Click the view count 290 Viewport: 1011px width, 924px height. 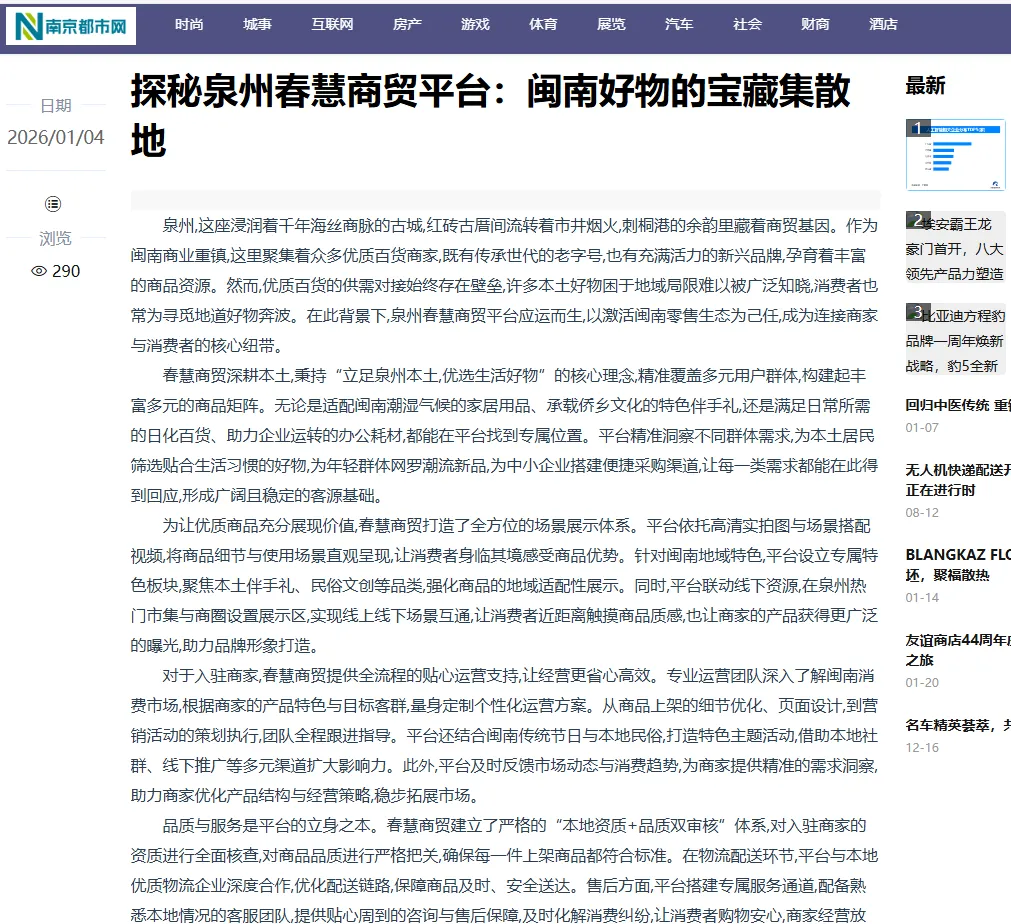point(66,271)
